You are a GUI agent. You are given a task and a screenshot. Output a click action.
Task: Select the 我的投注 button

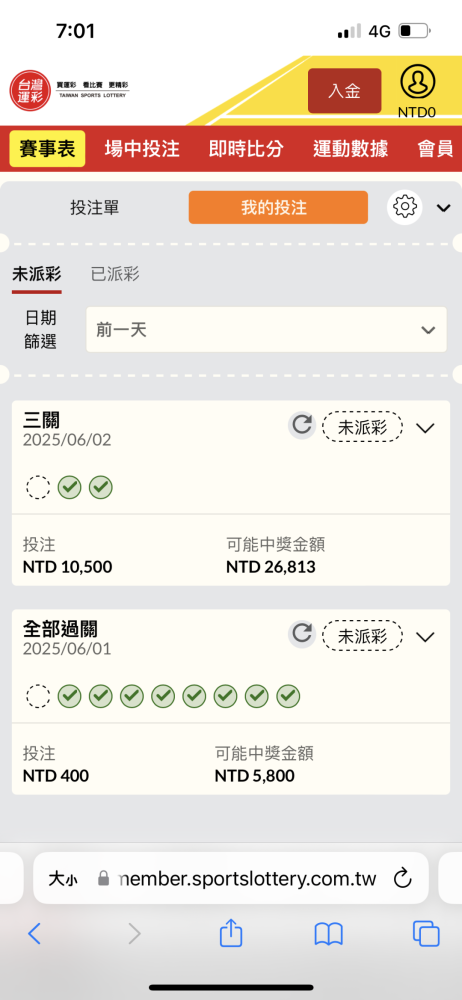(x=278, y=207)
